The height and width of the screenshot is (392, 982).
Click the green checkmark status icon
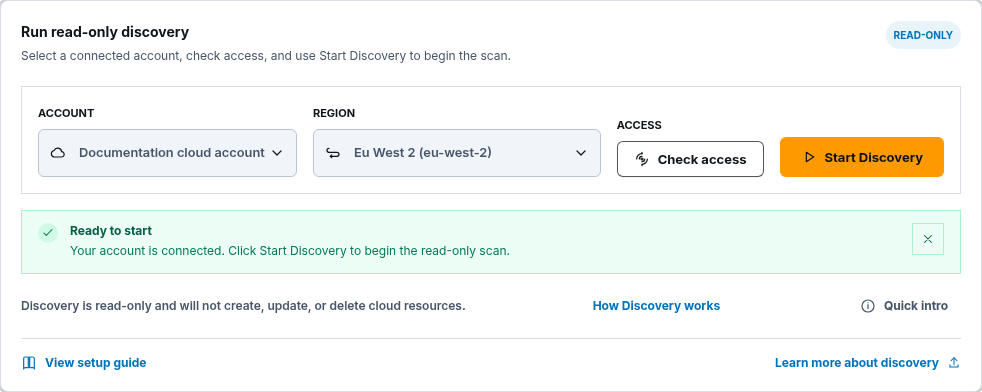48,232
